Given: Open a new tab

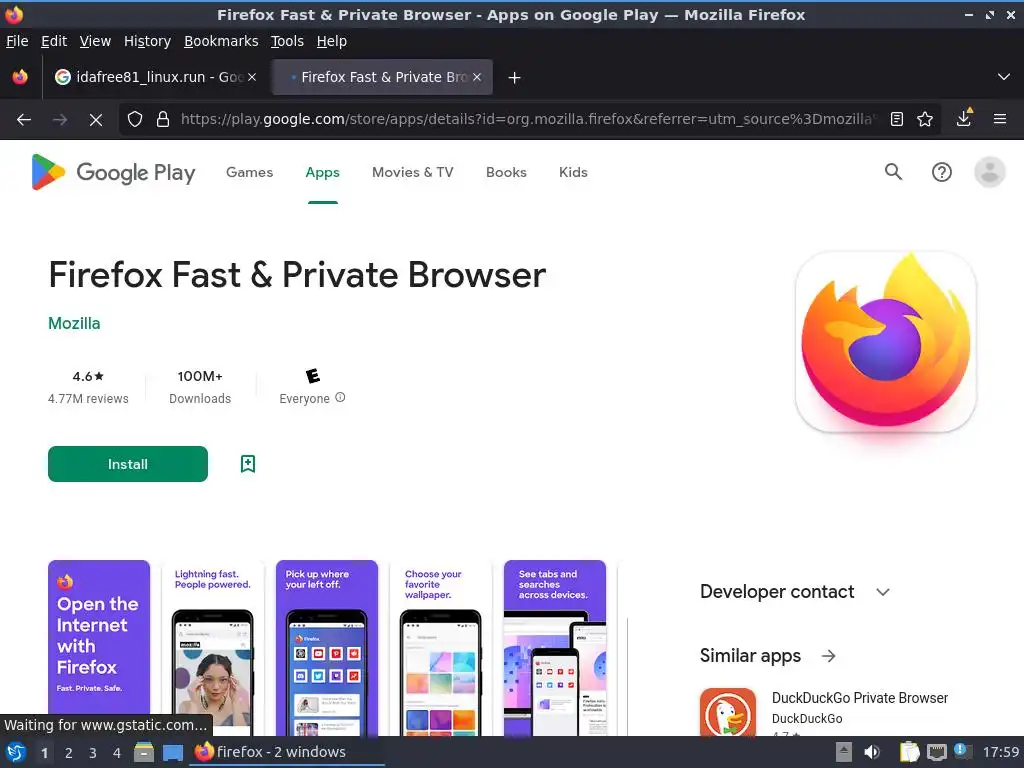Looking at the screenshot, I should point(514,78).
